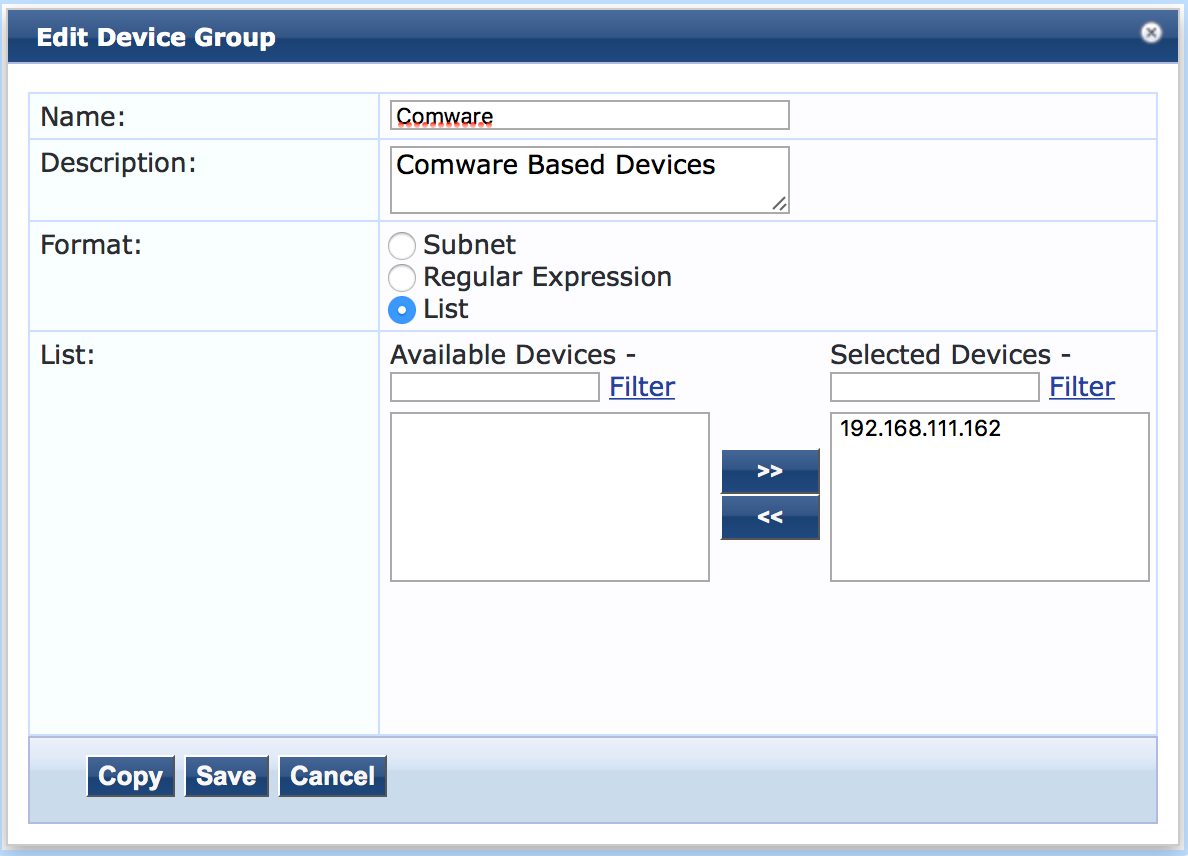Click the Description text area
Viewport: 1188px width, 856px height.
coord(589,180)
